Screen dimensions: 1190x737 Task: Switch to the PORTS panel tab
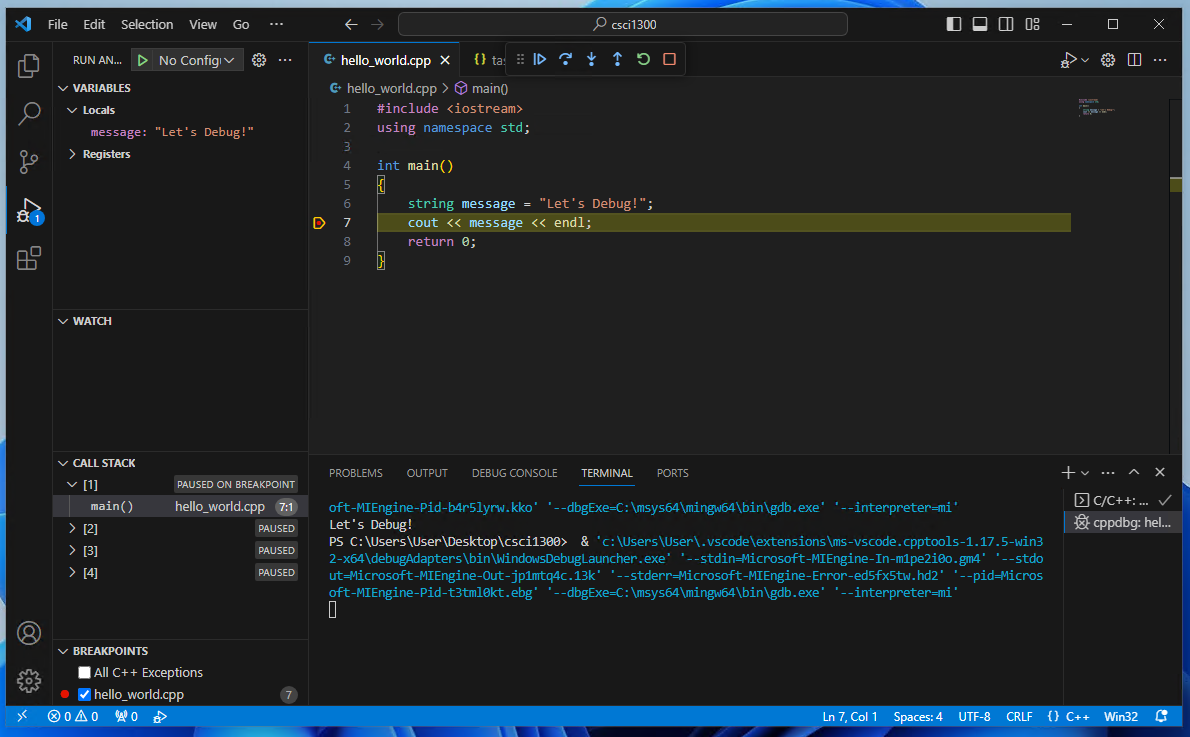672,473
